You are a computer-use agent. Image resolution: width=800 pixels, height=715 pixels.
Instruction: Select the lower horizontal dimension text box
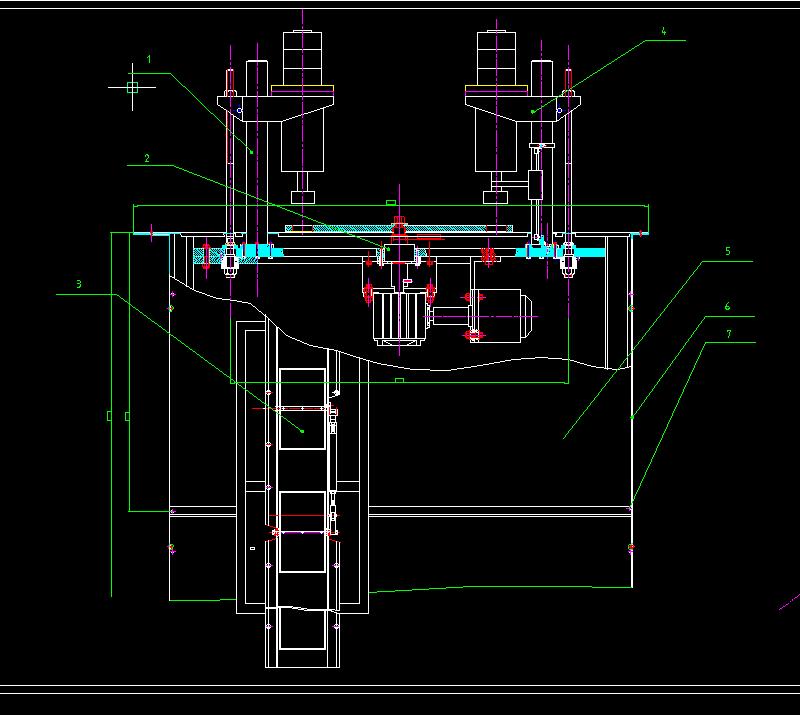399,380
